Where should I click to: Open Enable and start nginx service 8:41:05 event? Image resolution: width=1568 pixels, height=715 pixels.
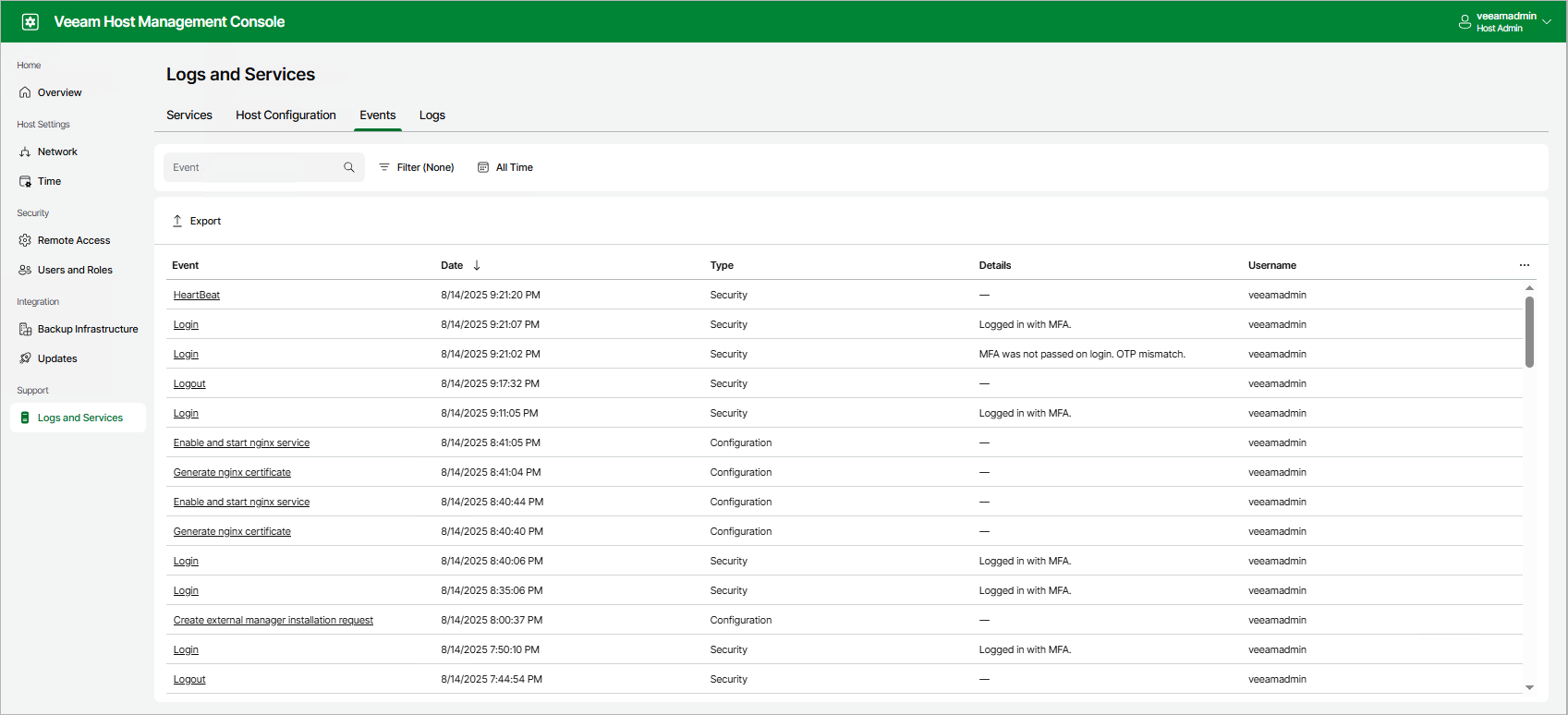pyautogui.click(x=241, y=442)
